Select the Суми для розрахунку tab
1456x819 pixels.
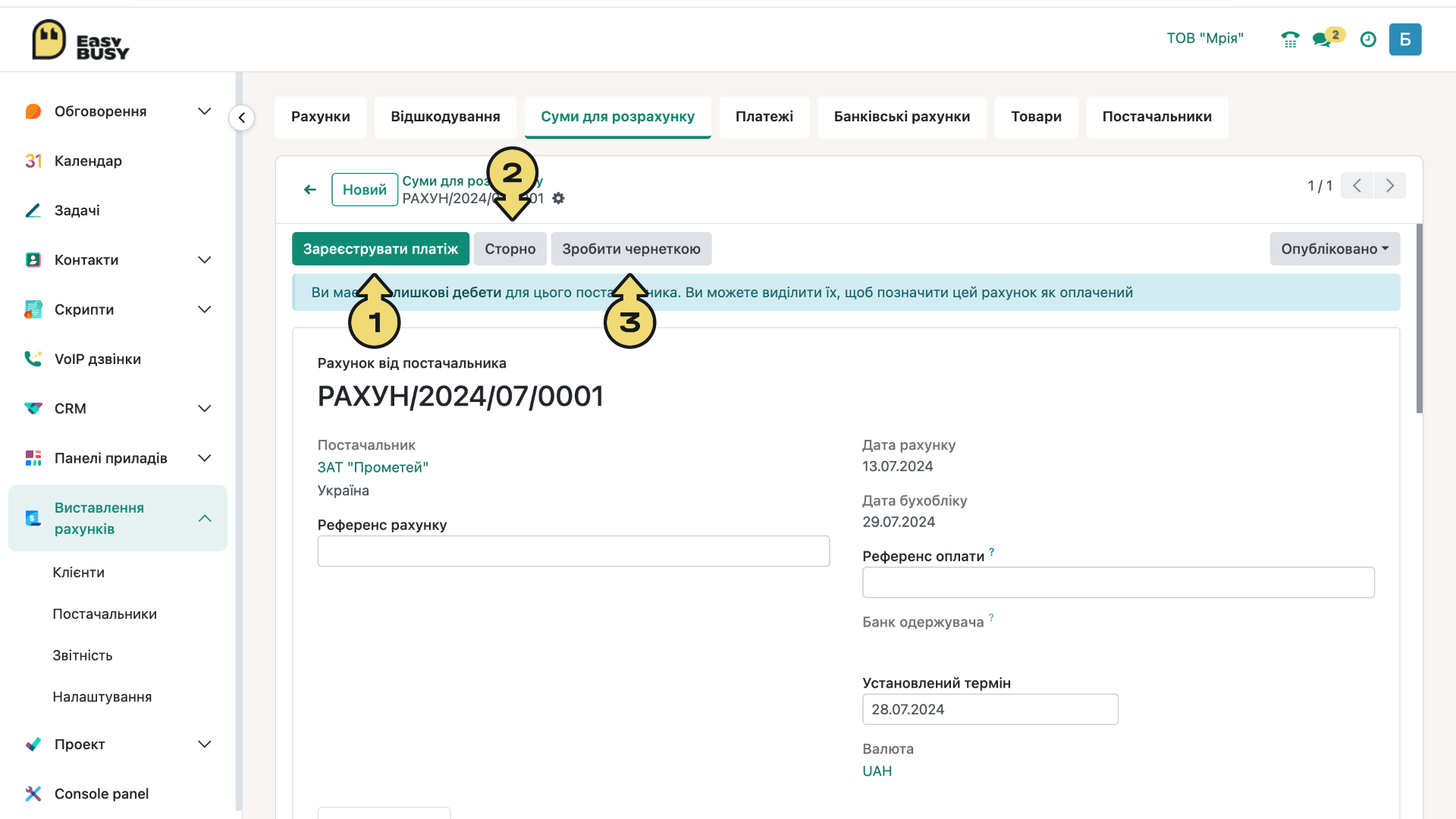click(617, 117)
